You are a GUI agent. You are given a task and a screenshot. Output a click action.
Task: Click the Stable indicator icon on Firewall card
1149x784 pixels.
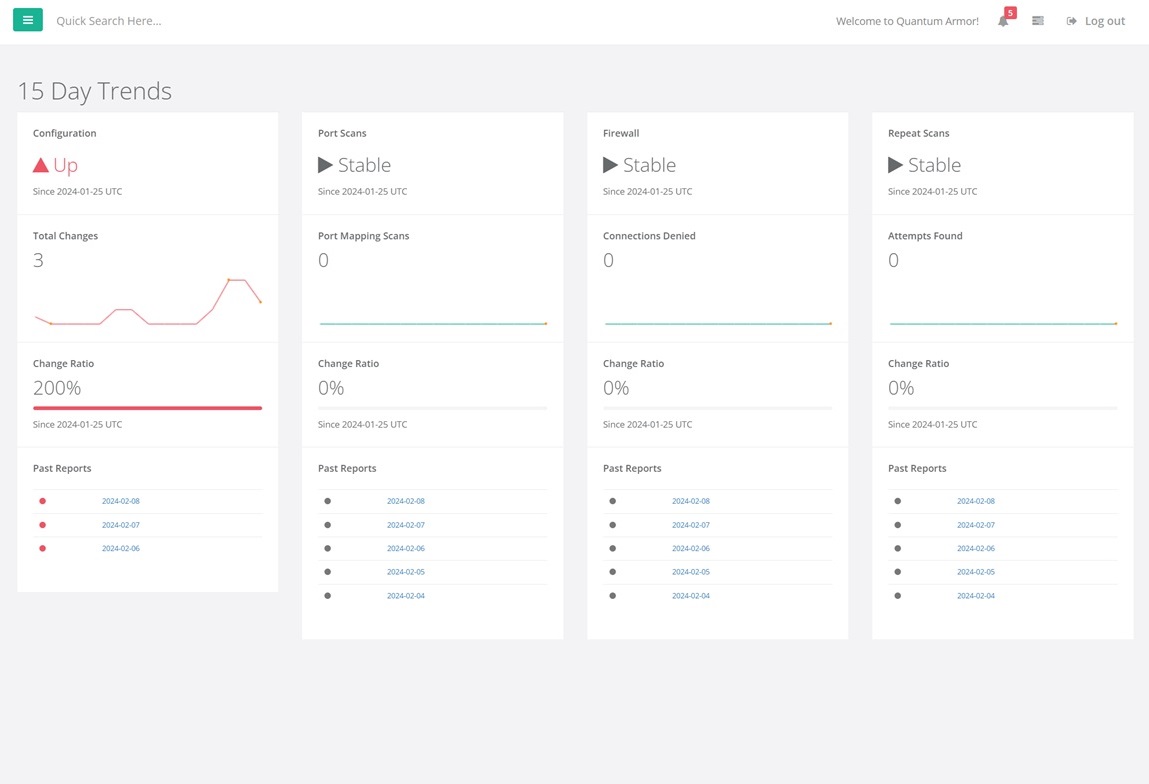tap(610, 165)
